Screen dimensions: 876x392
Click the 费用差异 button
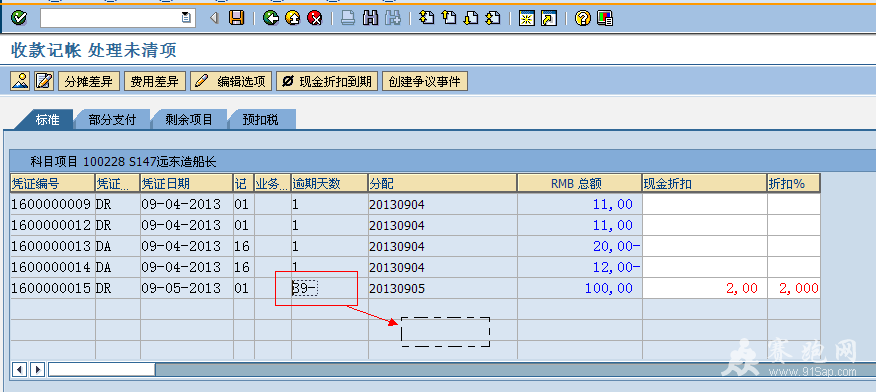pos(154,81)
